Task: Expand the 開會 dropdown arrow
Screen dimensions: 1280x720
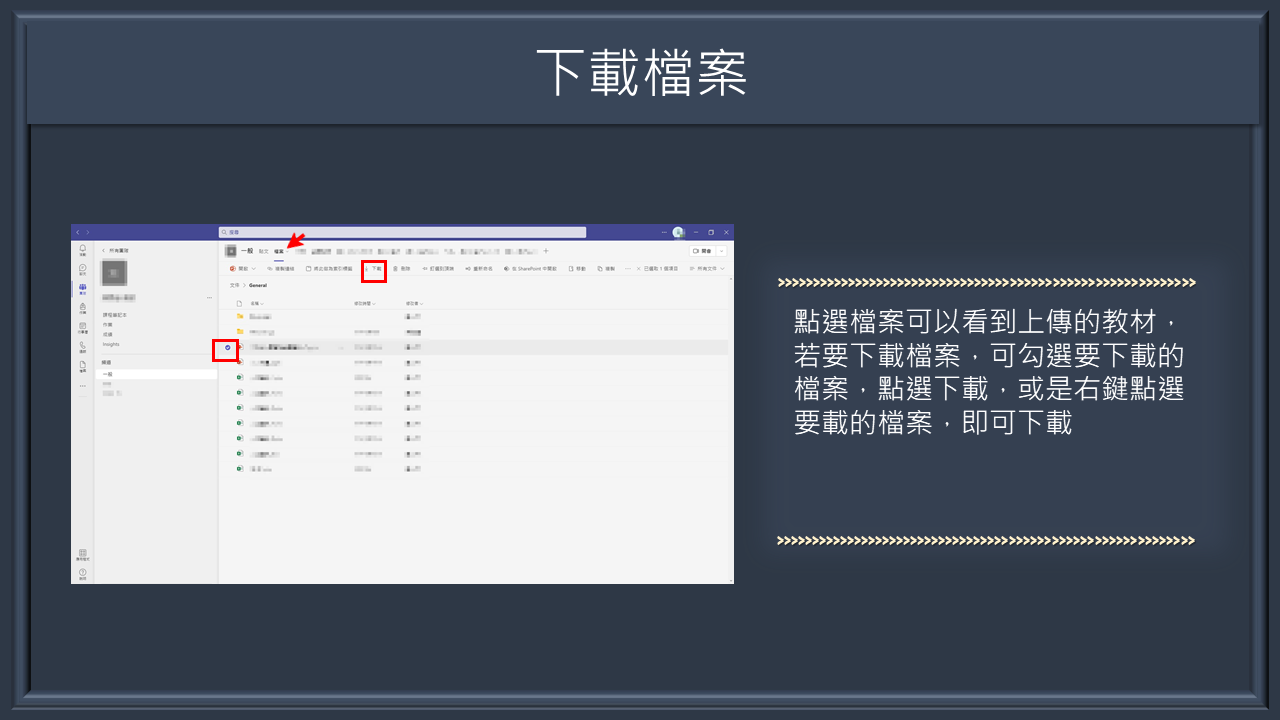Action: pyautogui.click(x=721, y=251)
